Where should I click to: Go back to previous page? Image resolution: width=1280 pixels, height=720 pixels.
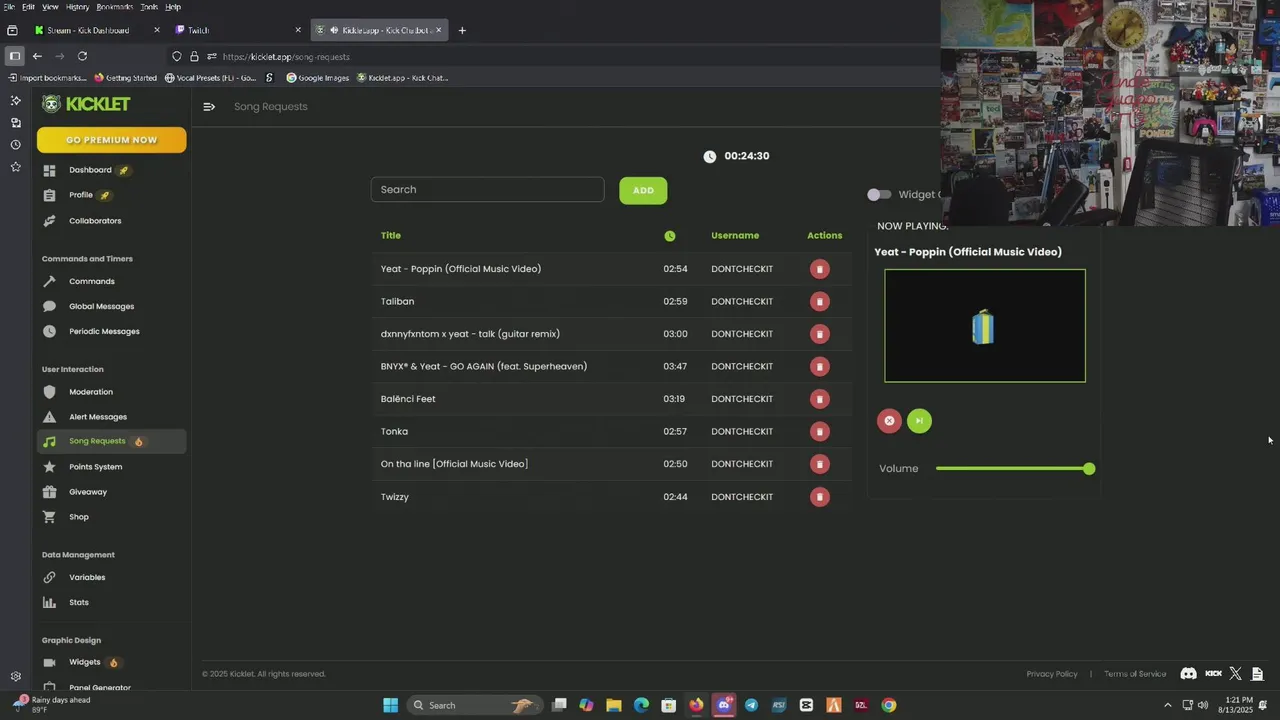pos(37,56)
